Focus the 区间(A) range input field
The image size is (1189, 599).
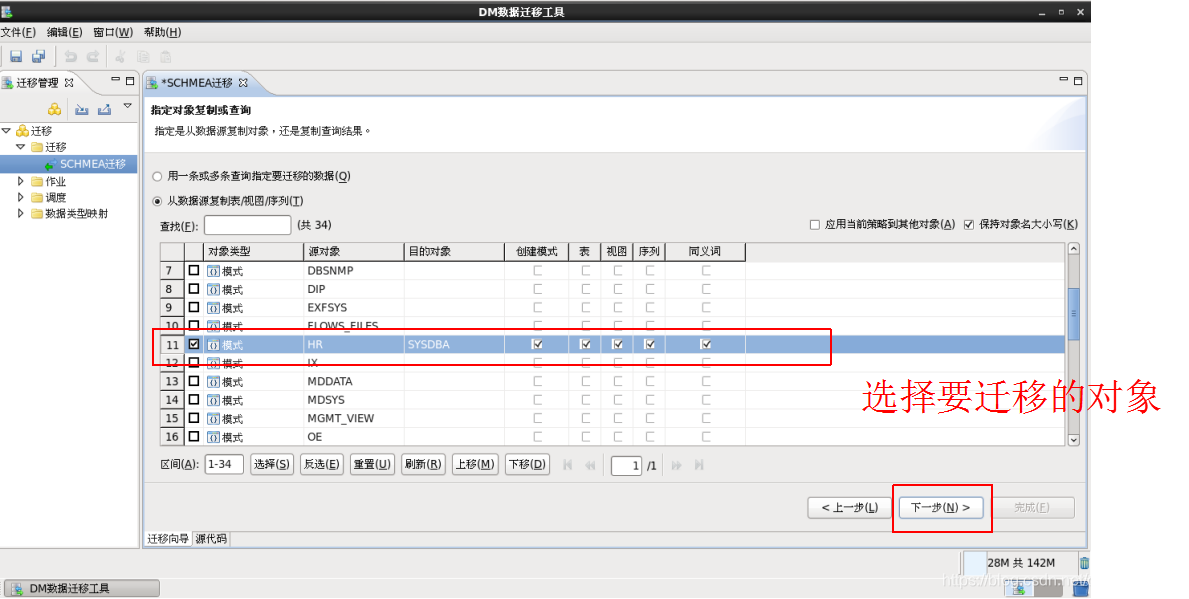224,464
